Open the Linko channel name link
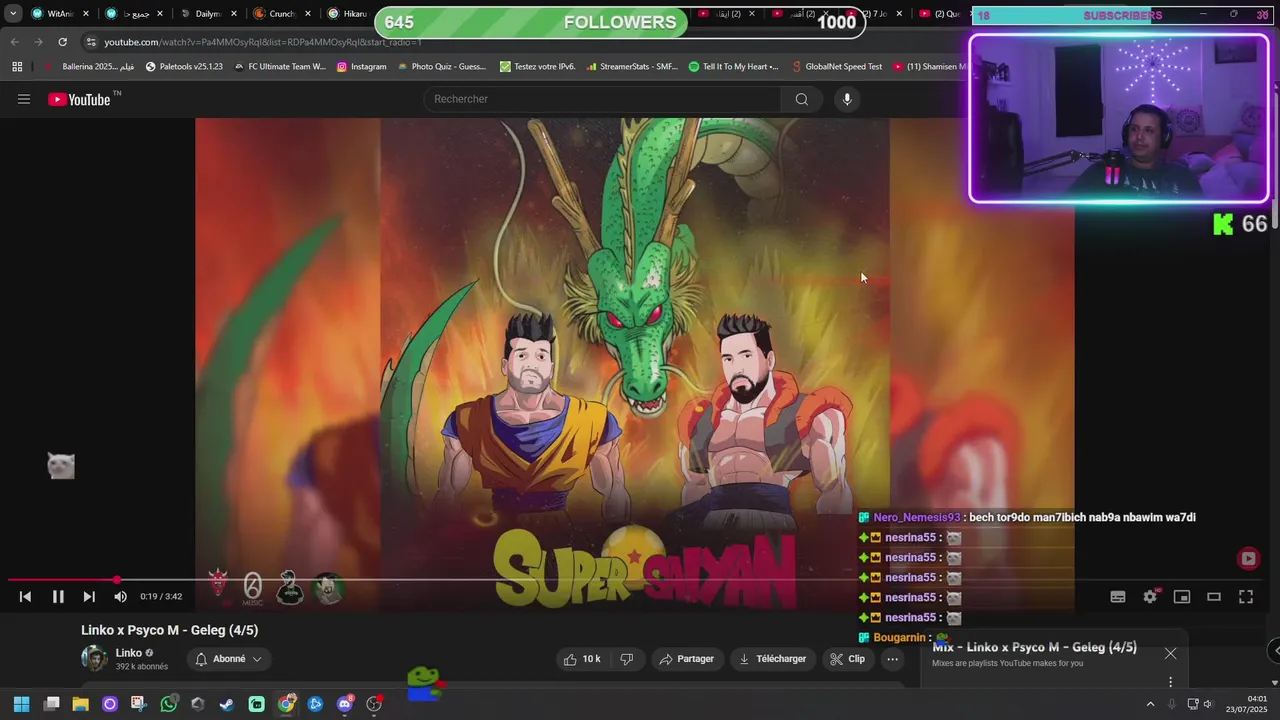Viewport: 1280px width, 720px height. point(128,653)
